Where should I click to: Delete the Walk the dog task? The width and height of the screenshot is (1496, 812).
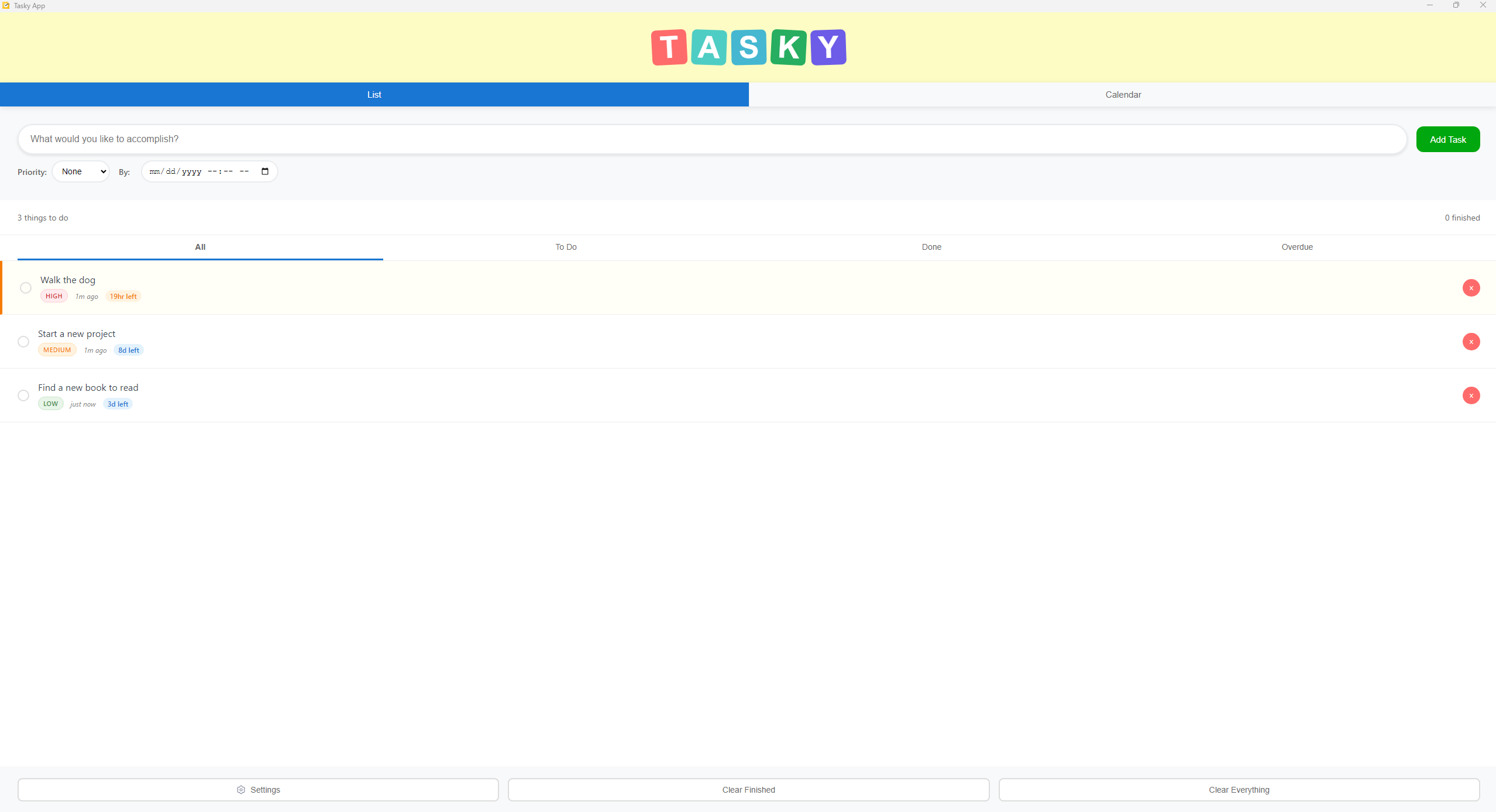1471,288
